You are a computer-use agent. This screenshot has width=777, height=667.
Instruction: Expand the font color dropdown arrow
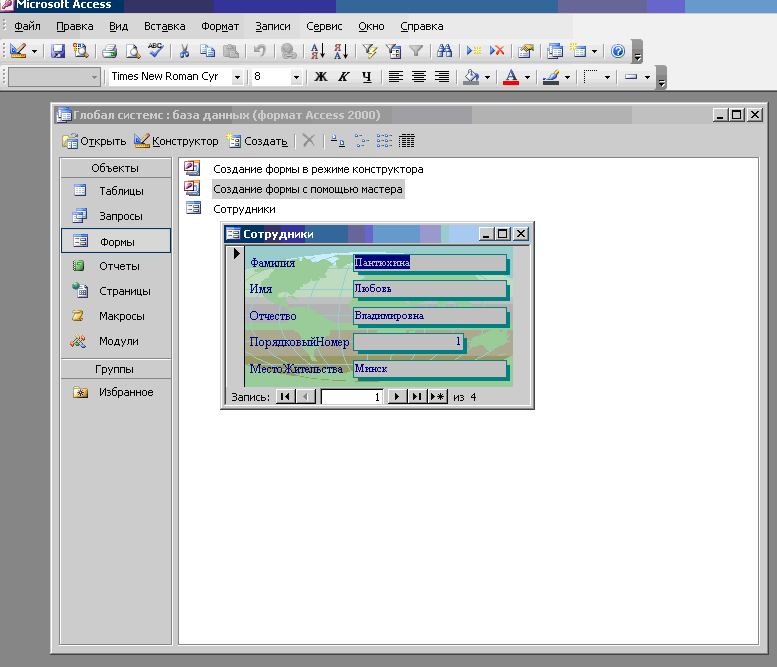(x=527, y=77)
